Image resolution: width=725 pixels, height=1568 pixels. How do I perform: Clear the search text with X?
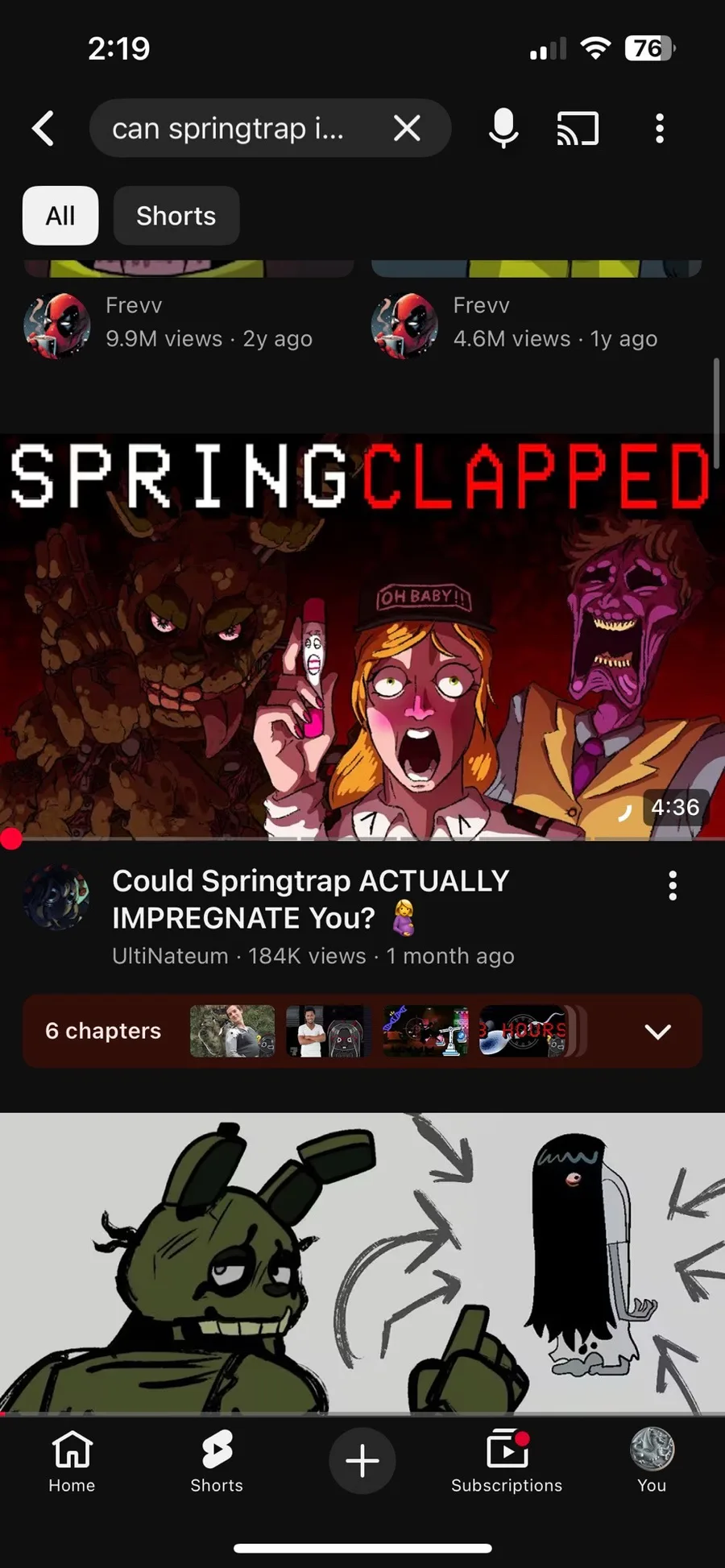407,127
